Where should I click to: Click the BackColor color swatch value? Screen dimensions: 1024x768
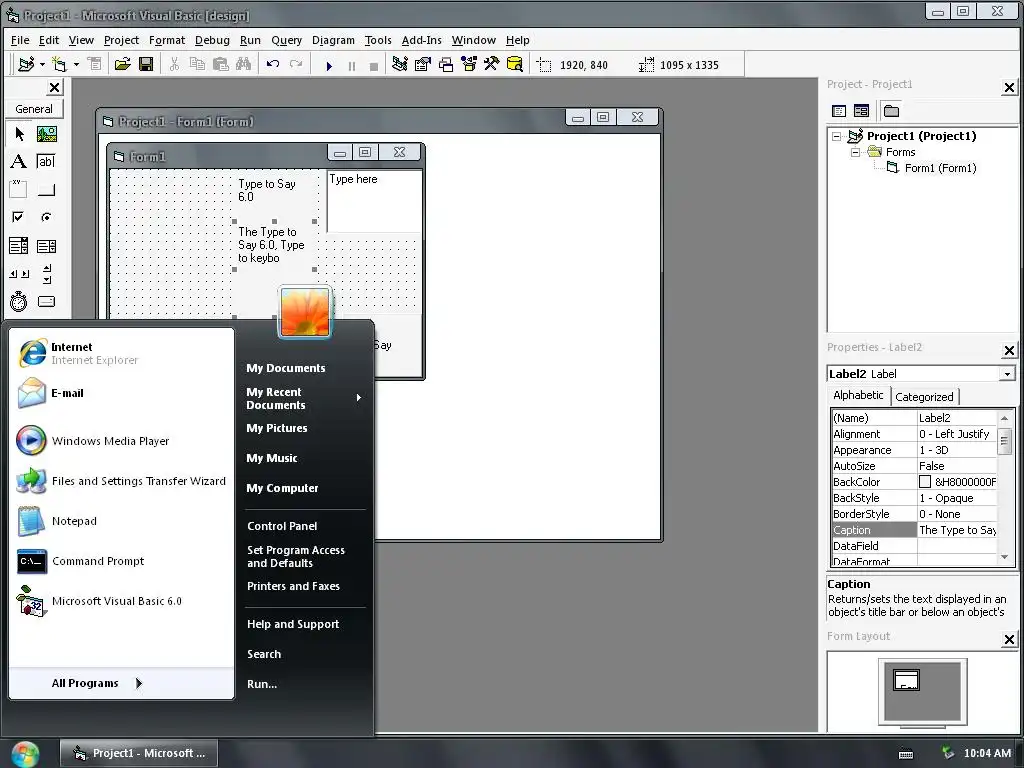pyautogui.click(x=924, y=482)
